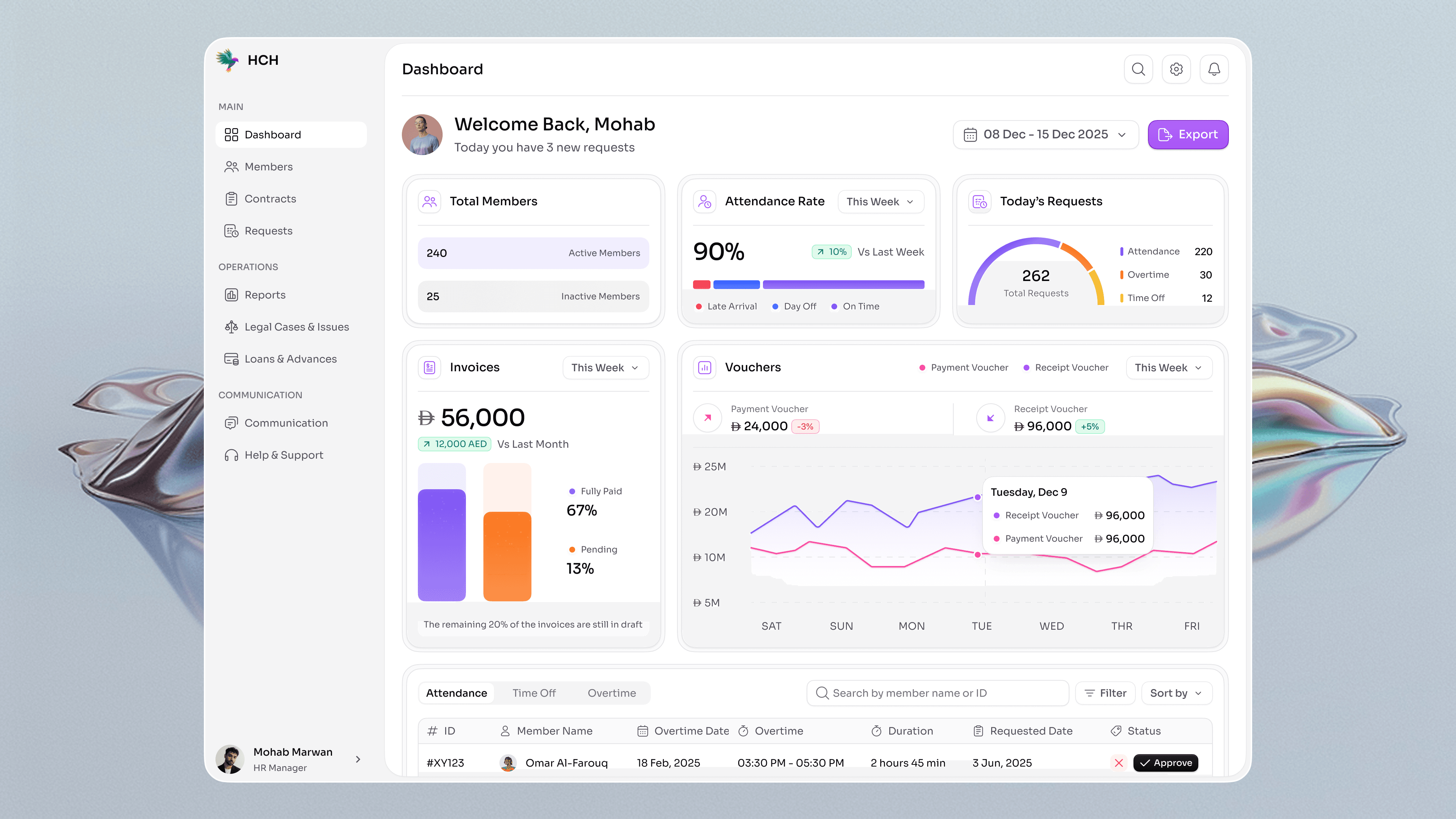This screenshot has height=819, width=1456.
Task: Click the blue Day Off bar segment
Action: 736,284
